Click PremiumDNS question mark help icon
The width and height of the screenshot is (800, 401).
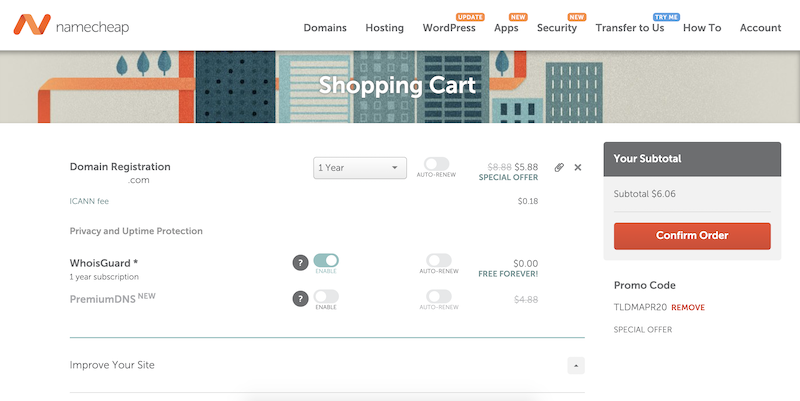coord(299,298)
